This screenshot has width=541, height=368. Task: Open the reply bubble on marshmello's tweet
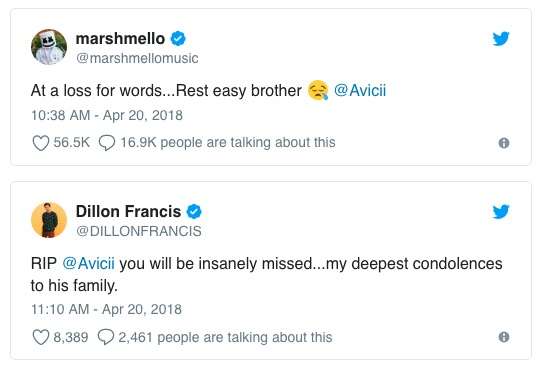click(x=107, y=143)
